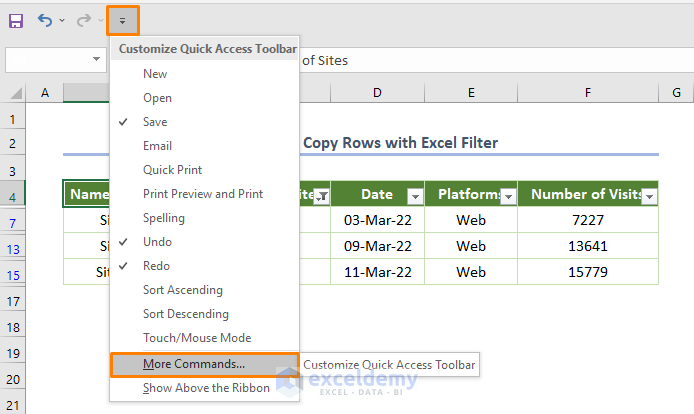Click the Customize Quick Access Toolbar arrow
This screenshot has width=694, height=414.
pyautogui.click(x=122, y=20)
